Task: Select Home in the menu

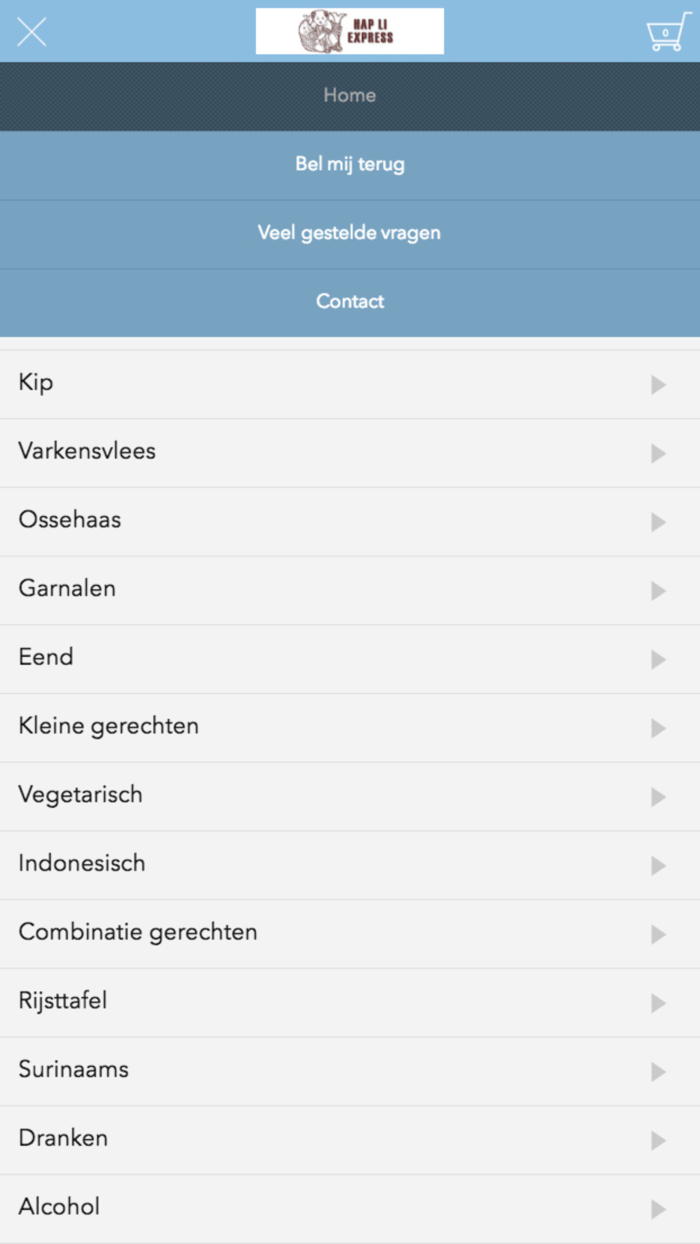Action: 350,96
